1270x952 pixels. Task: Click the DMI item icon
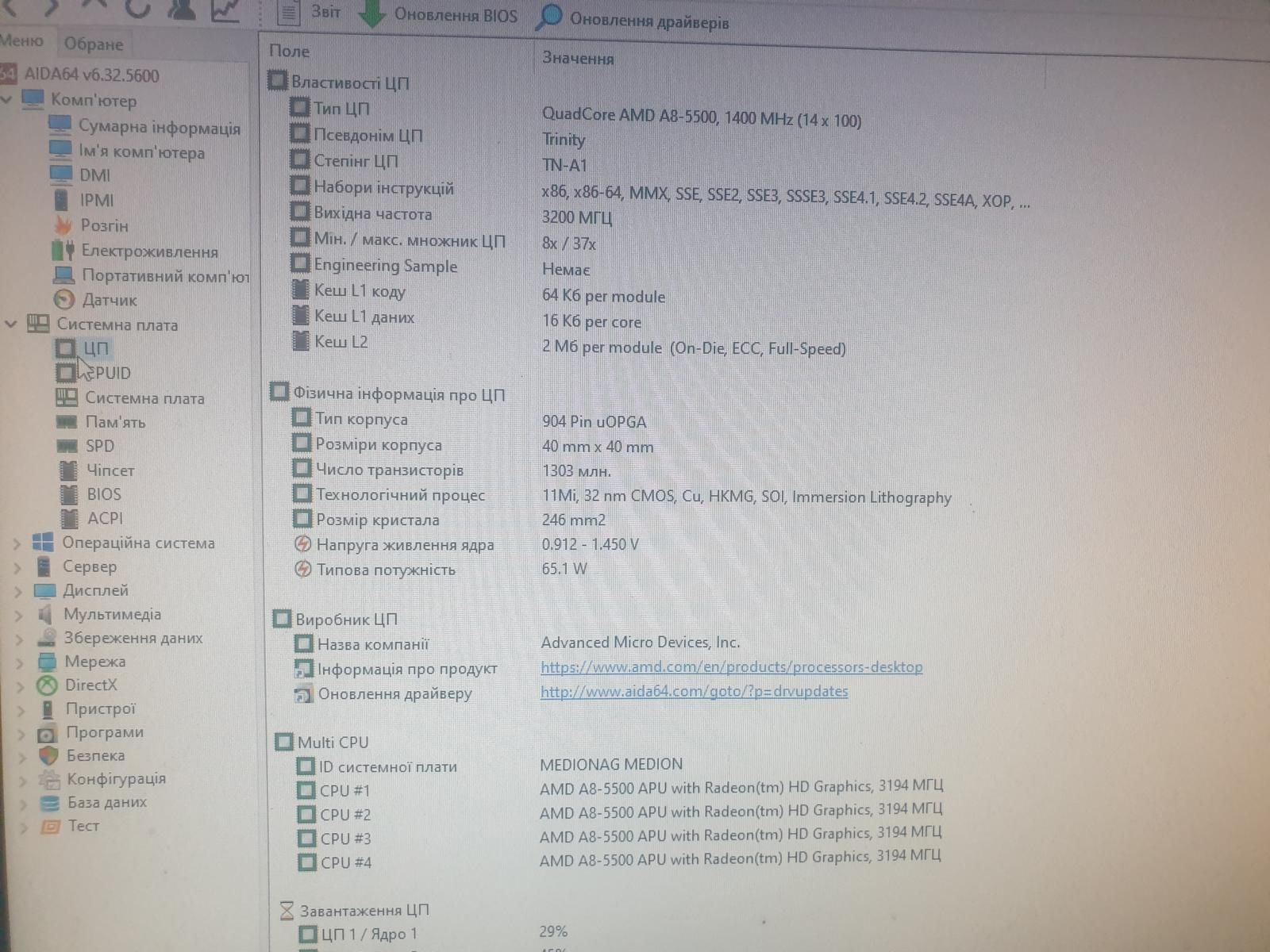click(61, 174)
